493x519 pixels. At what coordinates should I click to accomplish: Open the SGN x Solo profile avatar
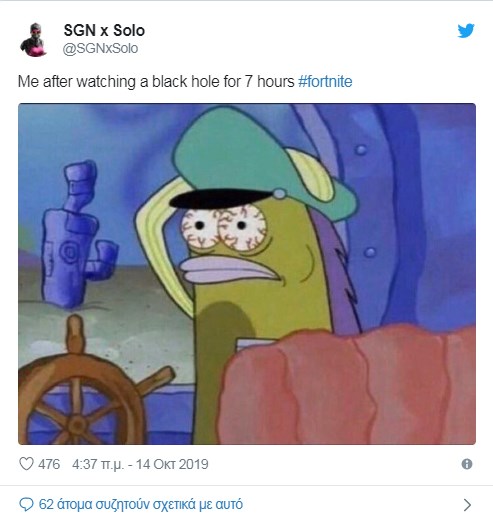coord(34,40)
